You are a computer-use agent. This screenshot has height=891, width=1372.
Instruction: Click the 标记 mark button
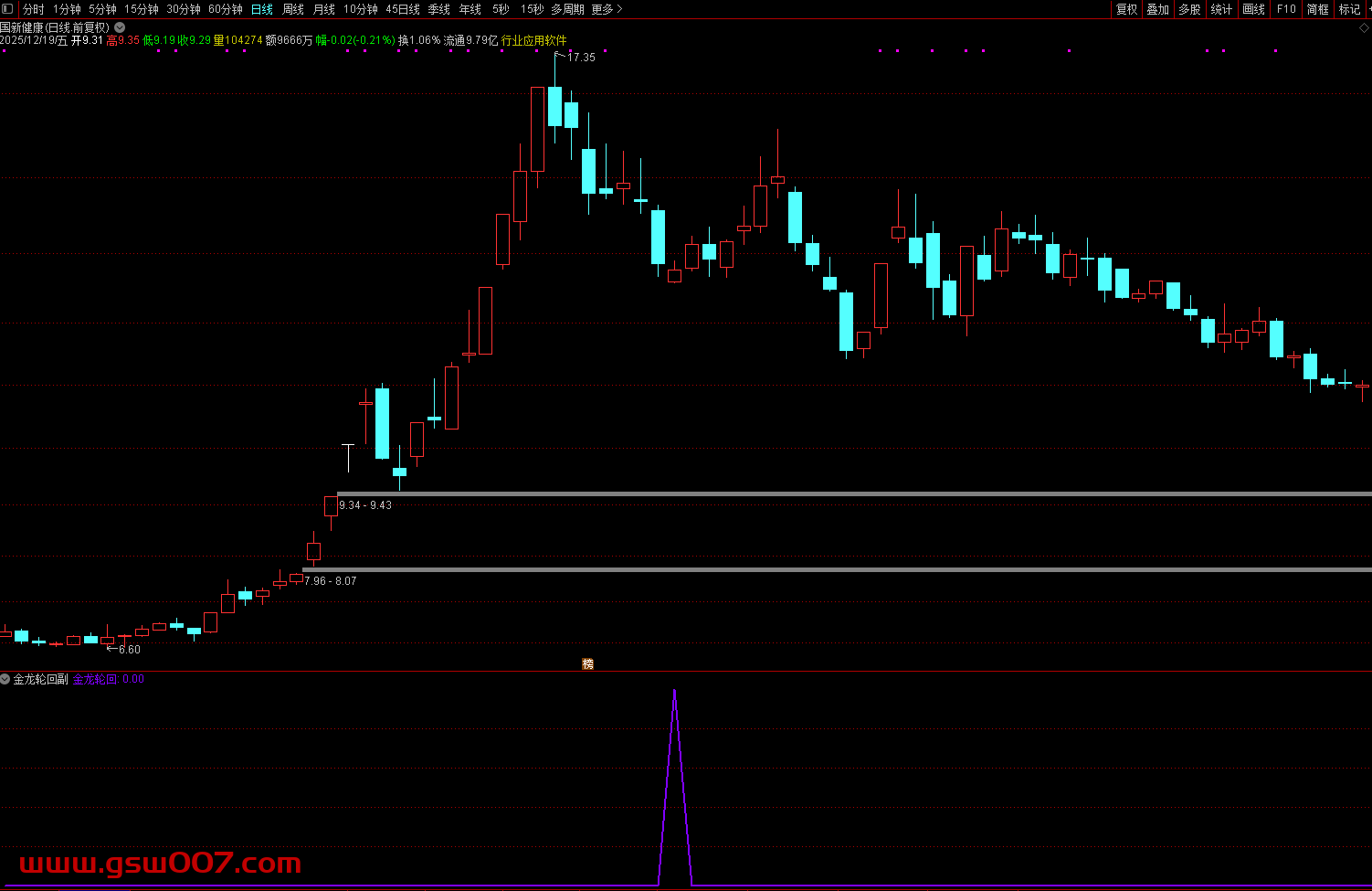1349,9
